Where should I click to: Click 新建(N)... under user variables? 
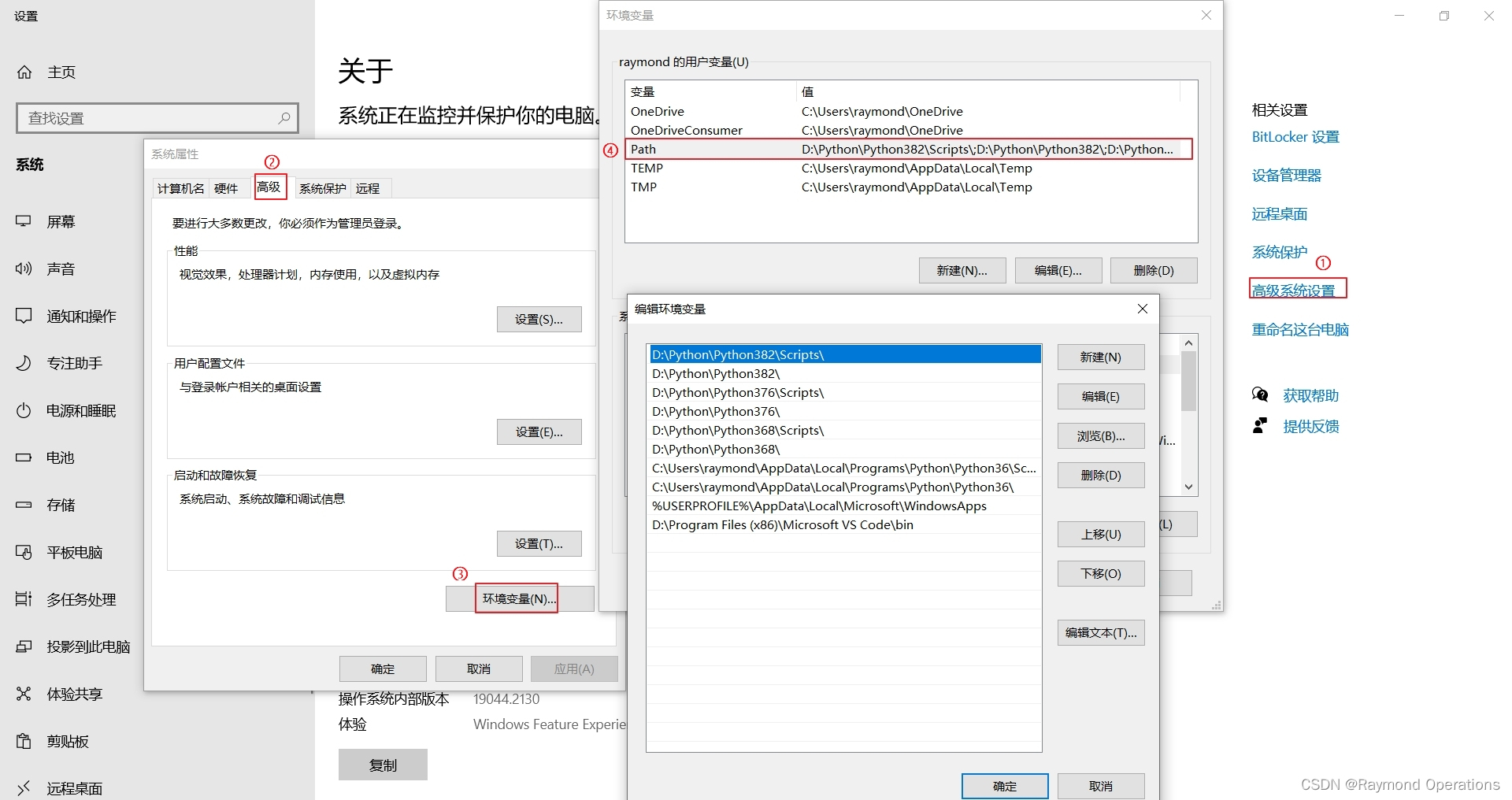click(x=962, y=270)
